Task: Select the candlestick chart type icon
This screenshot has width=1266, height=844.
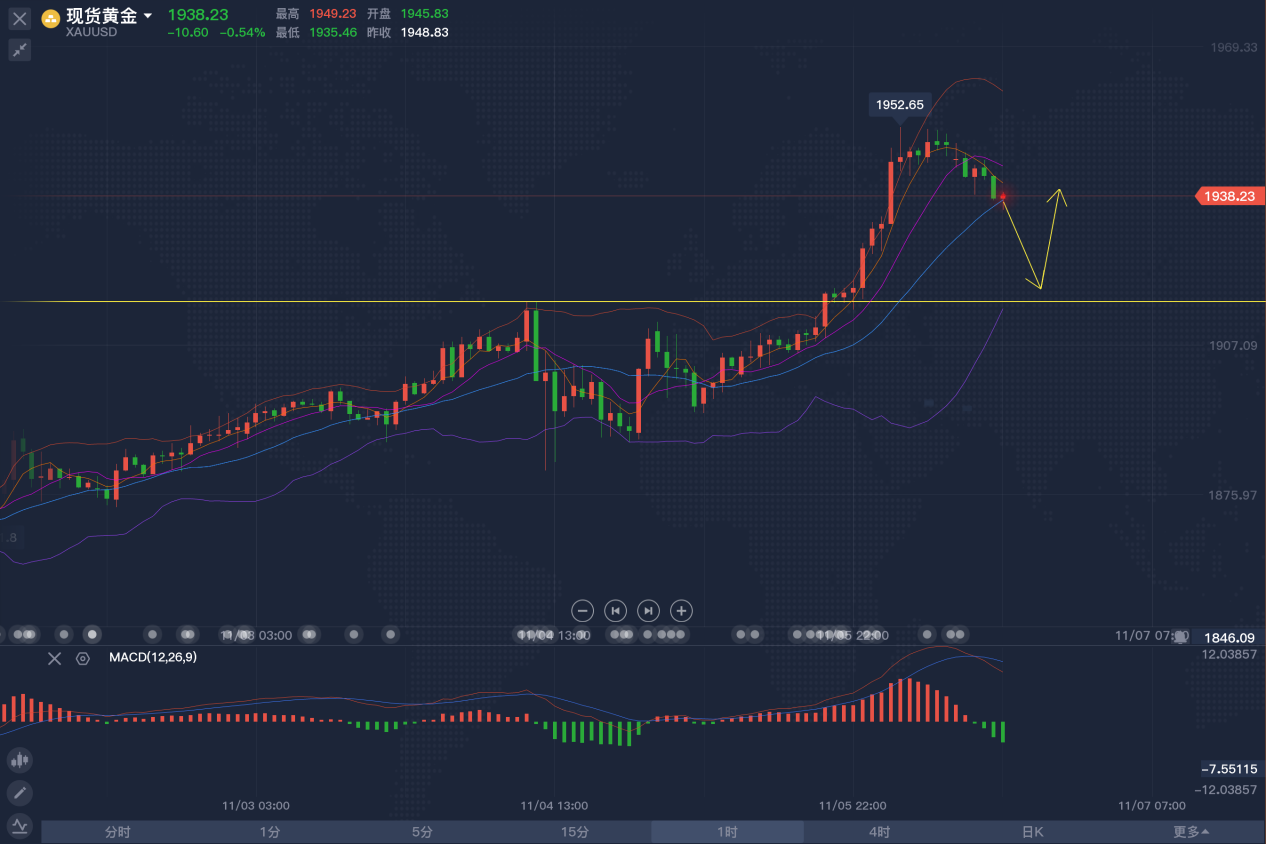Action: (20, 760)
